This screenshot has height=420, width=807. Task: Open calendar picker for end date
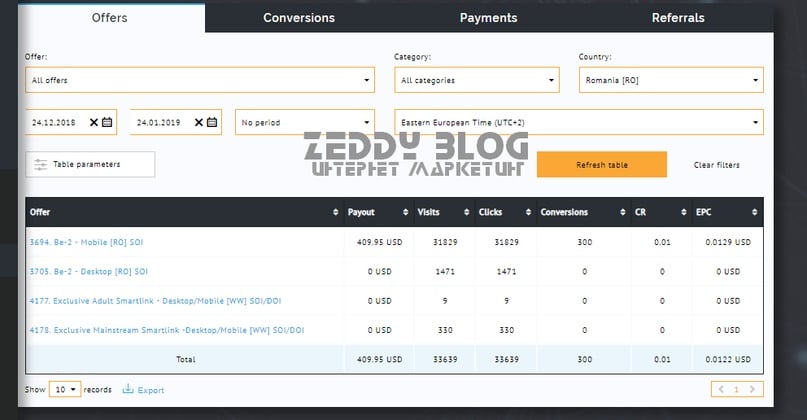point(212,122)
